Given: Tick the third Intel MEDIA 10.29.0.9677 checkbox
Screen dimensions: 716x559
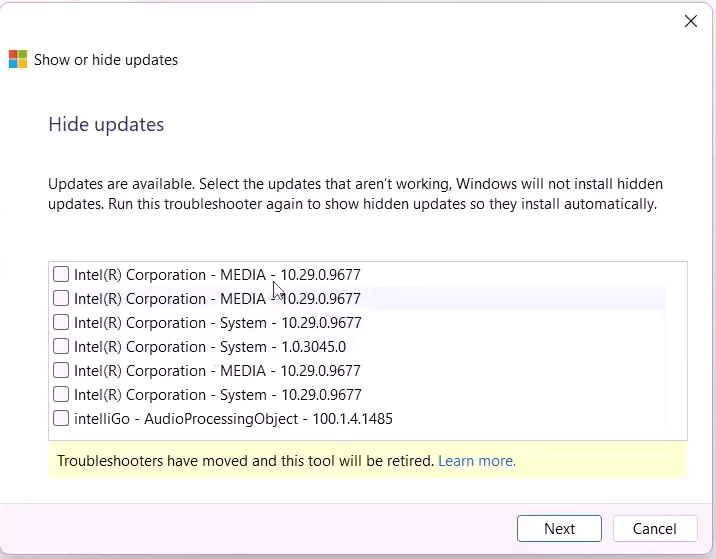Looking at the screenshot, I should pos(61,370).
